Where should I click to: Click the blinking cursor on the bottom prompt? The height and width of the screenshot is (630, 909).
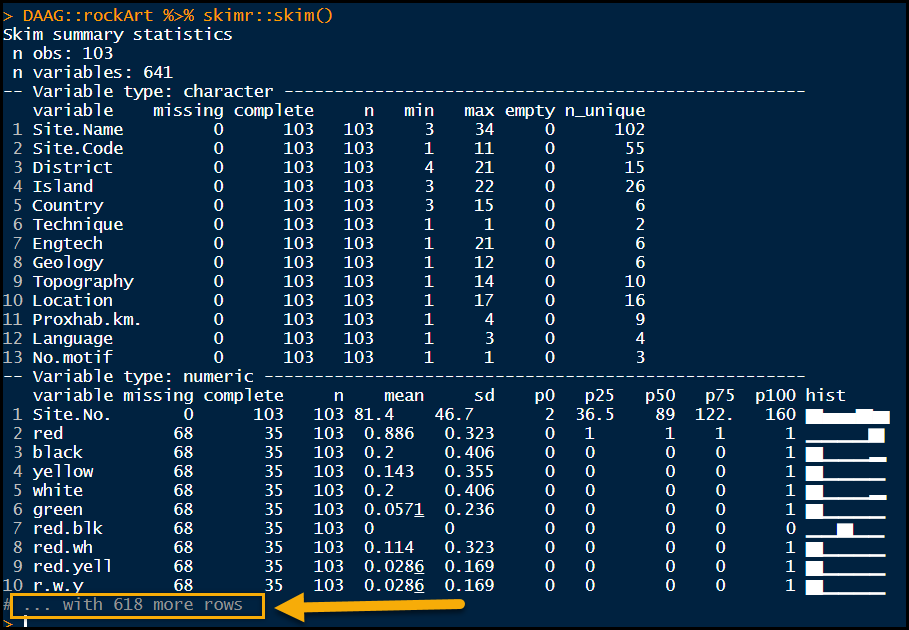(25, 623)
